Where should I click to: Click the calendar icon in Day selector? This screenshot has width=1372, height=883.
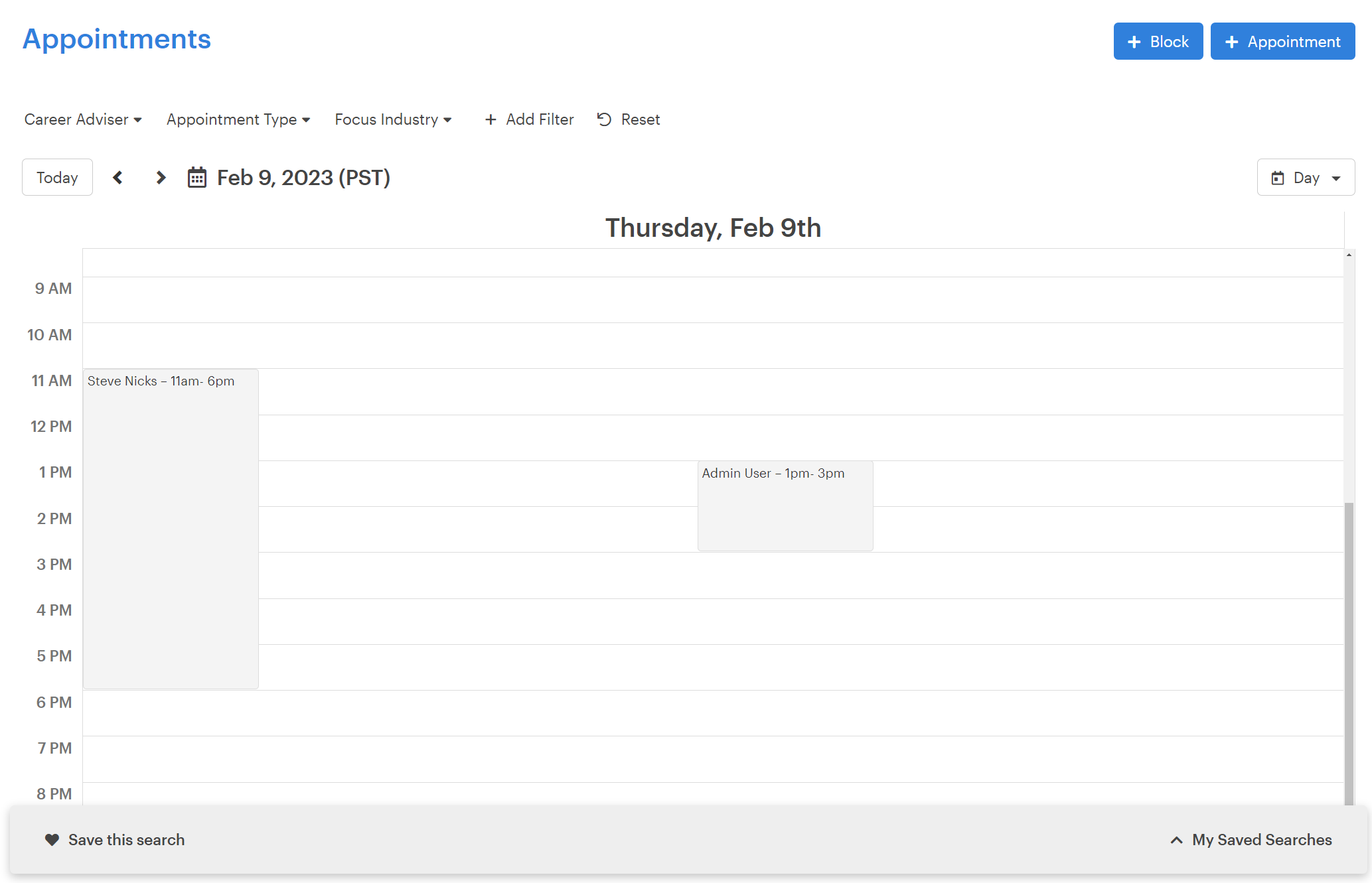pos(1277,178)
